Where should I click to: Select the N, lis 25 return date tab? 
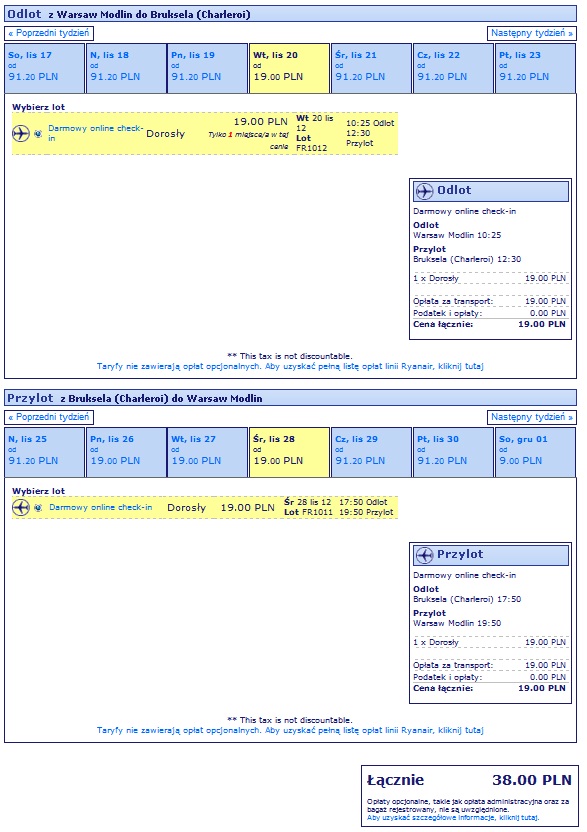coord(45,453)
